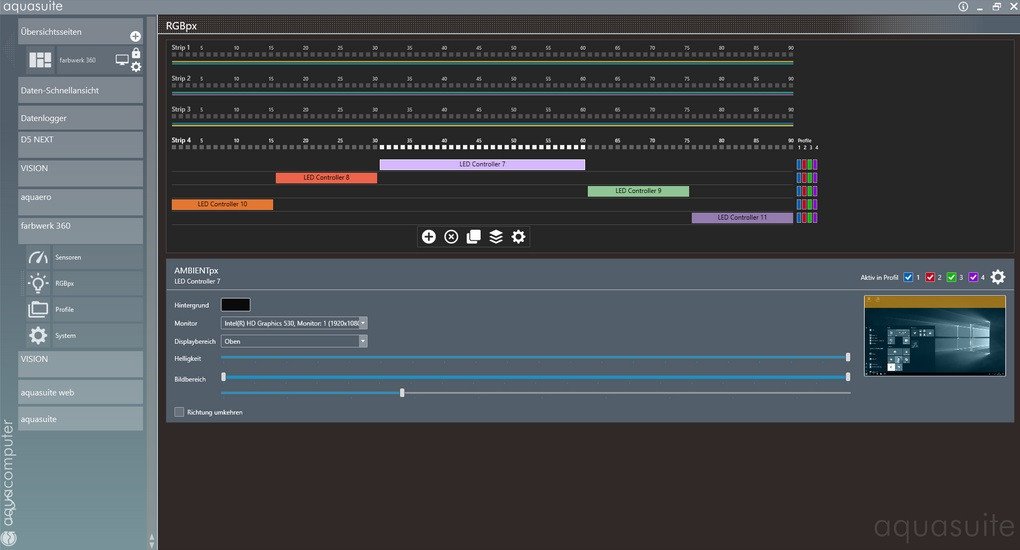Expand the Displaybereich dropdown showing Oben
The height and width of the screenshot is (550, 1020).
(363, 341)
